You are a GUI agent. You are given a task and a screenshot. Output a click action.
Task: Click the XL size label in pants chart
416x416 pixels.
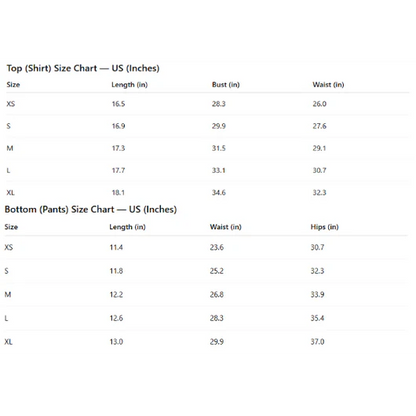click(x=8, y=342)
